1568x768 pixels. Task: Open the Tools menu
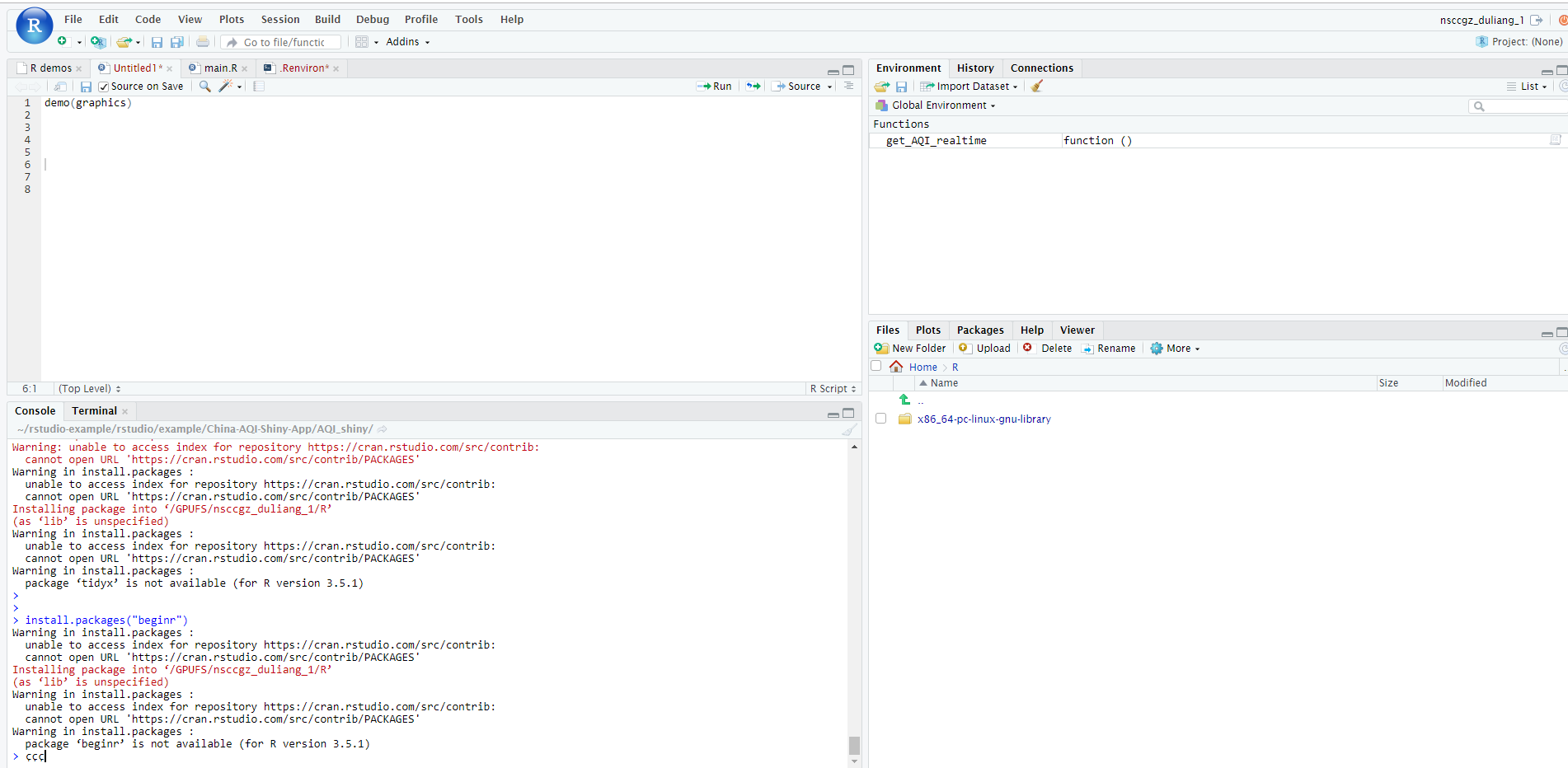click(x=469, y=20)
